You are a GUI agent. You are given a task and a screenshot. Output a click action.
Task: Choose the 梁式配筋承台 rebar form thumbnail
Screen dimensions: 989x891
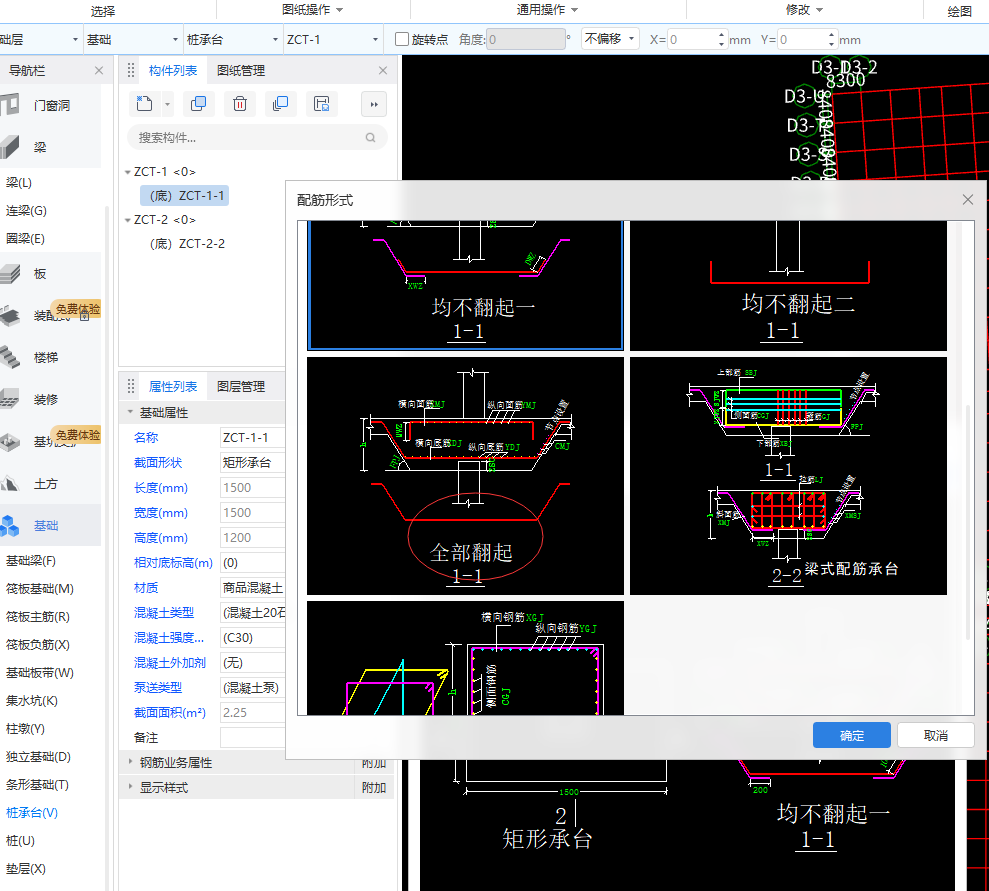(788, 475)
